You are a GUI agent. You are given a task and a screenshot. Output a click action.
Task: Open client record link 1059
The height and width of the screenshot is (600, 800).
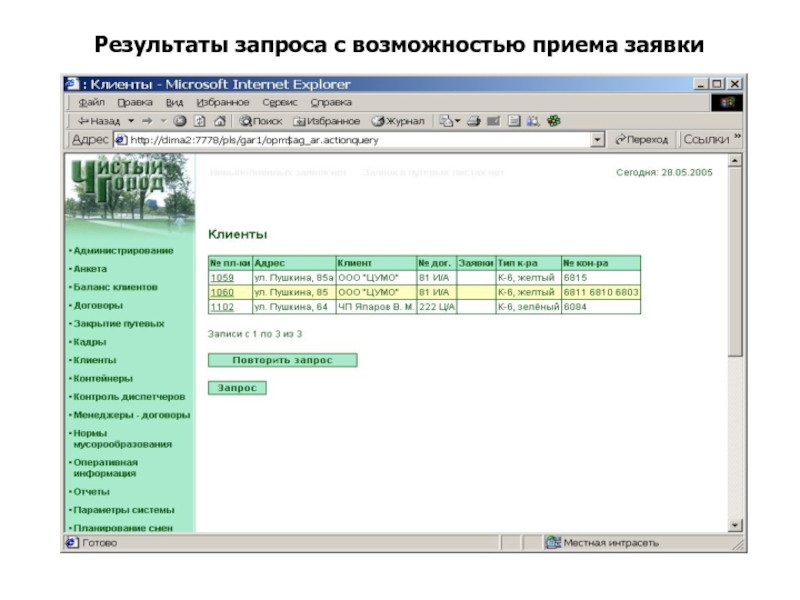coord(221,278)
